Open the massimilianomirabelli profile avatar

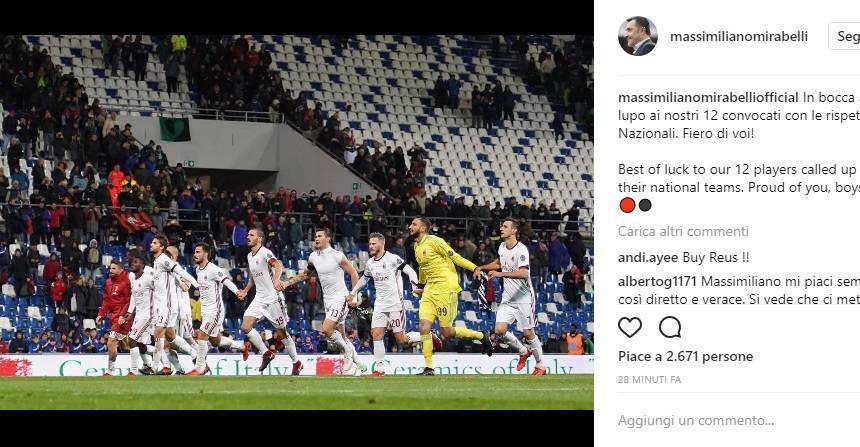638,36
